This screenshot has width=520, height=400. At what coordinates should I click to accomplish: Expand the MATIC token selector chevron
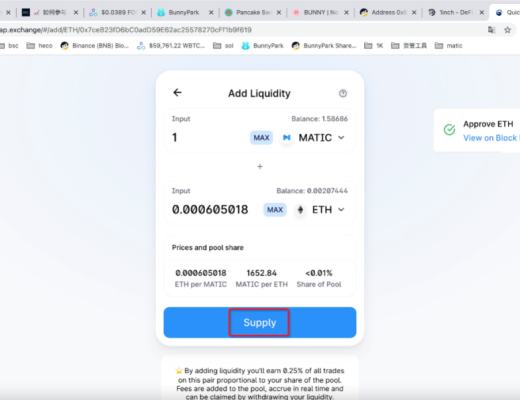(341, 137)
